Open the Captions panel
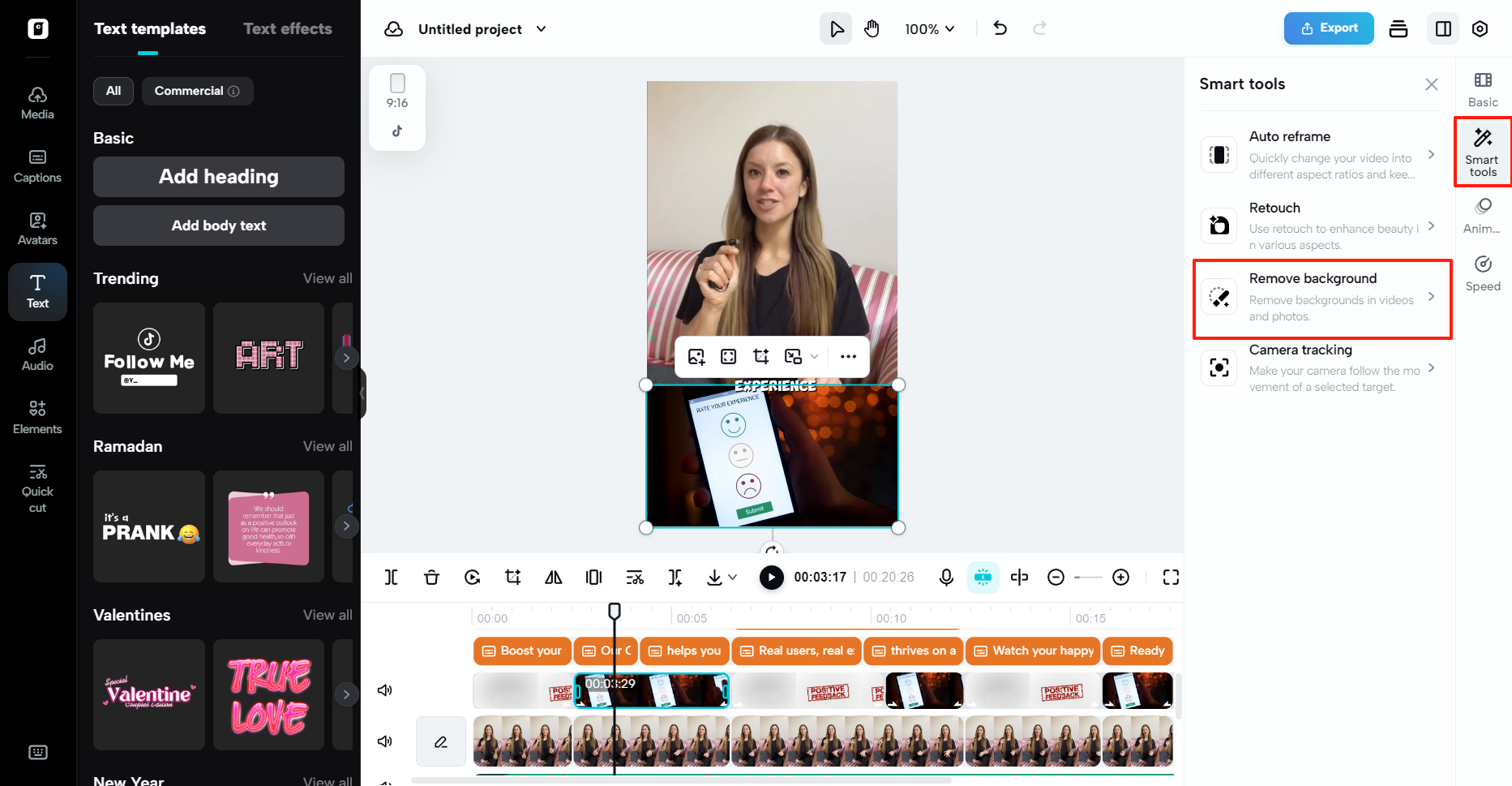This screenshot has height=786, width=1512. coord(37,166)
